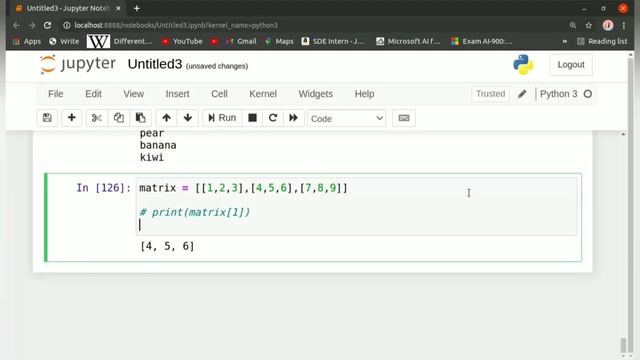Run the current cell

pos(222,118)
